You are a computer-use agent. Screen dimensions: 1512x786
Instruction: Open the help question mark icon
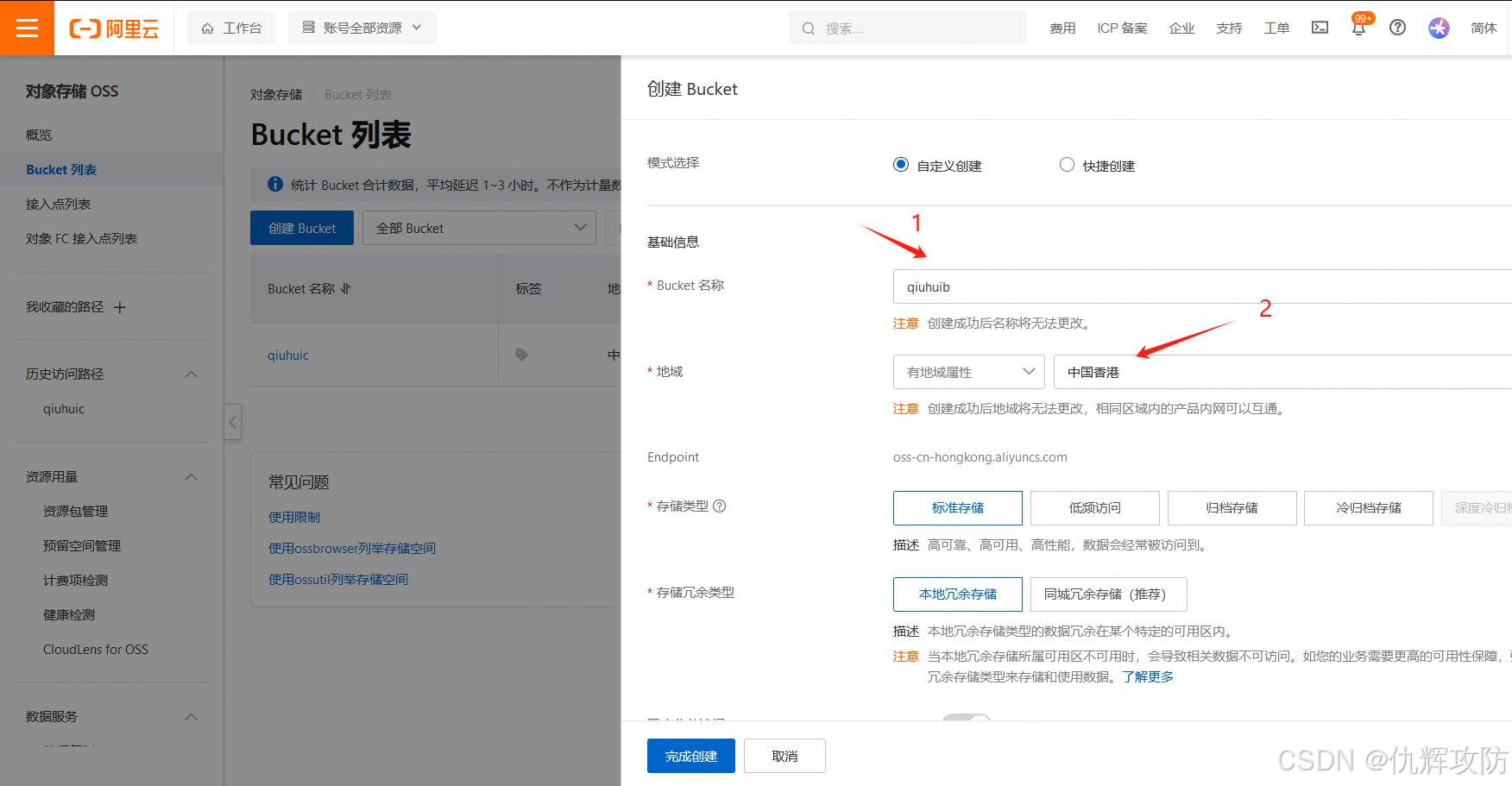click(1397, 28)
